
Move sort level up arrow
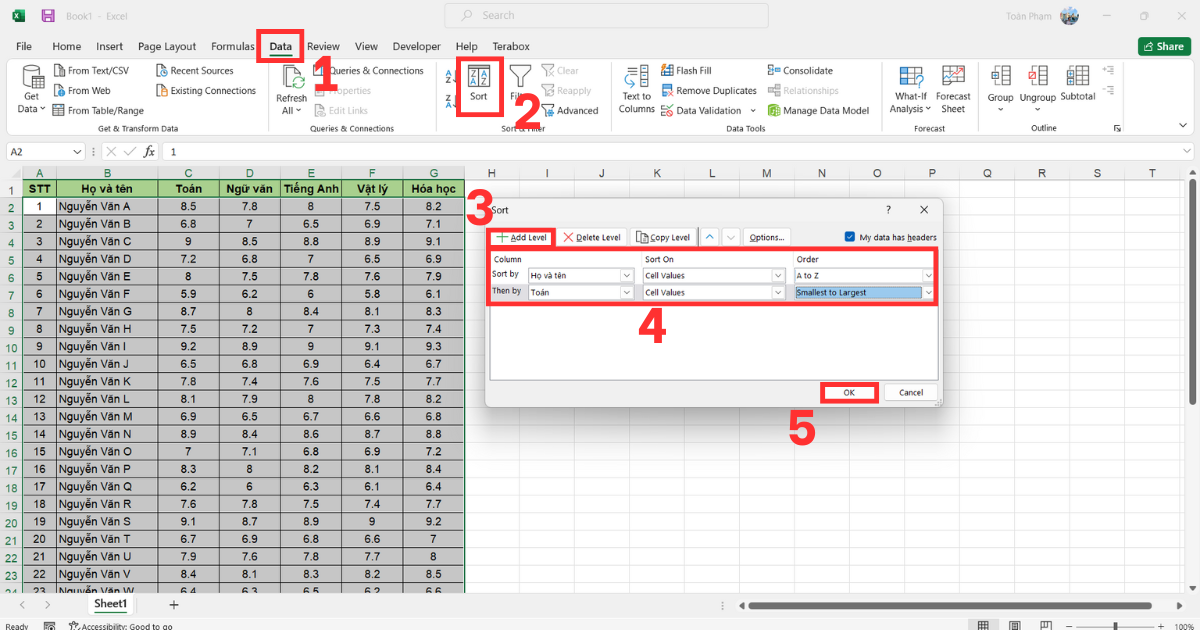tap(709, 237)
